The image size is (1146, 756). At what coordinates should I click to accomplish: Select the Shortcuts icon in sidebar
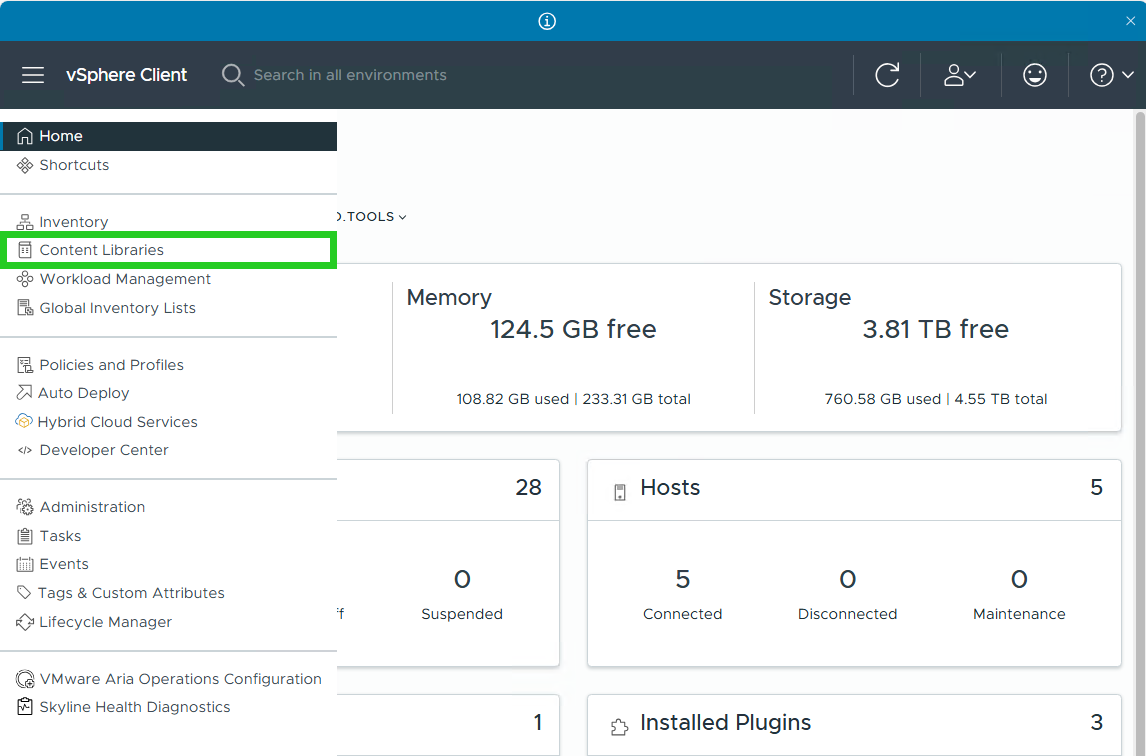(x=24, y=165)
